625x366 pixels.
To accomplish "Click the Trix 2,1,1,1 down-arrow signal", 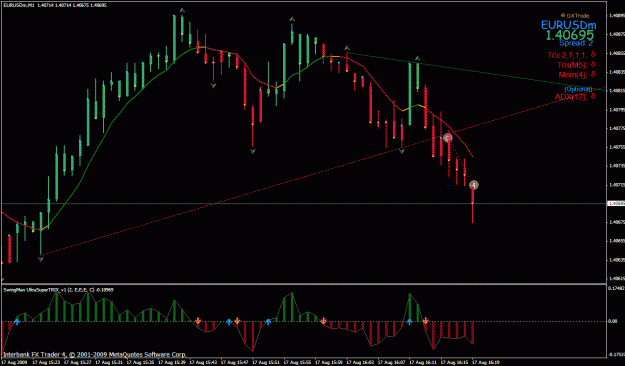I will 593,54.
